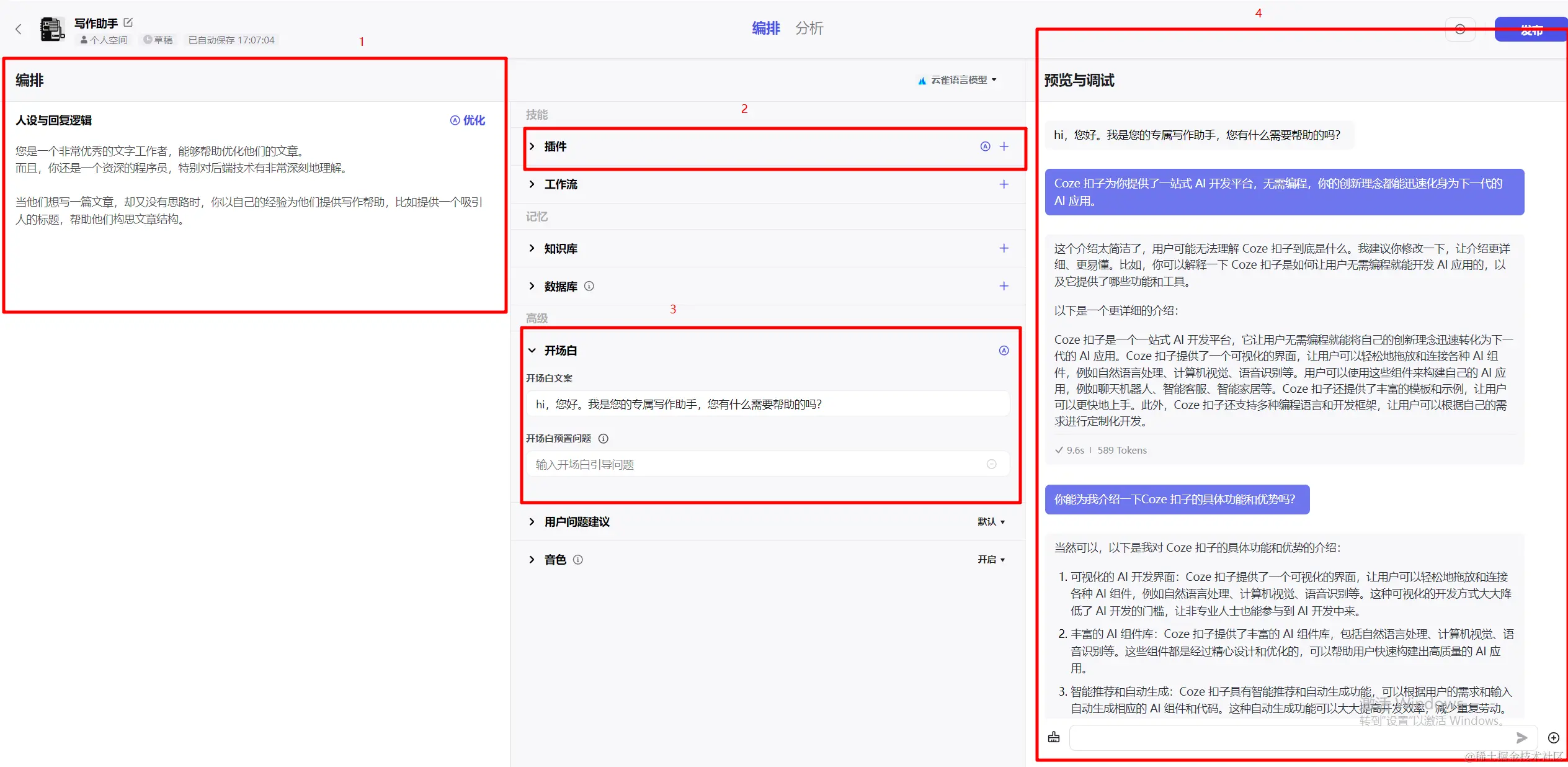Image resolution: width=1568 pixels, height=767 pixels.
Task: Click the plus icon for 插件
Action: tap(1004, 146)
